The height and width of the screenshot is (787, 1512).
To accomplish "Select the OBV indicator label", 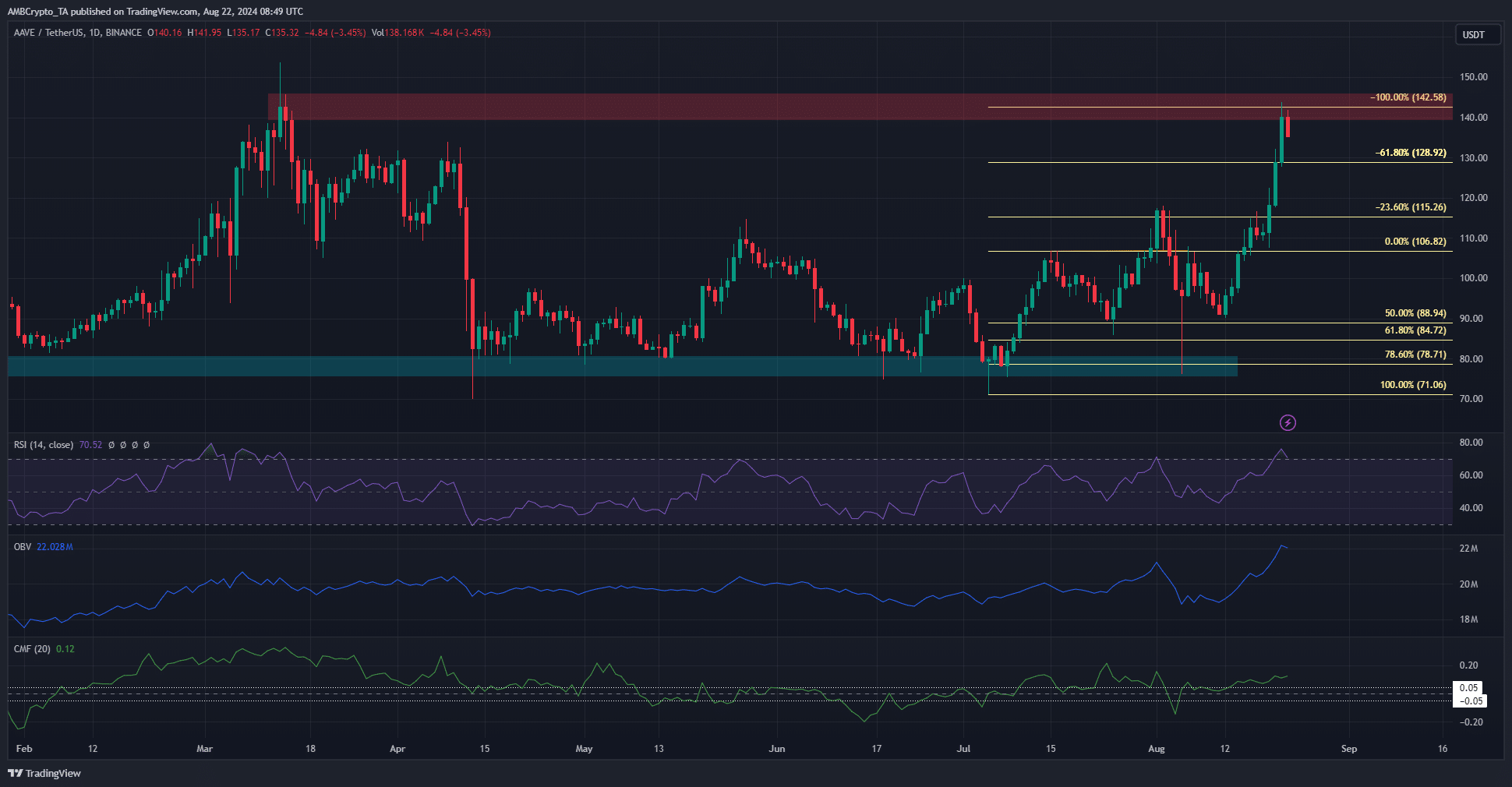I will 23,547.
